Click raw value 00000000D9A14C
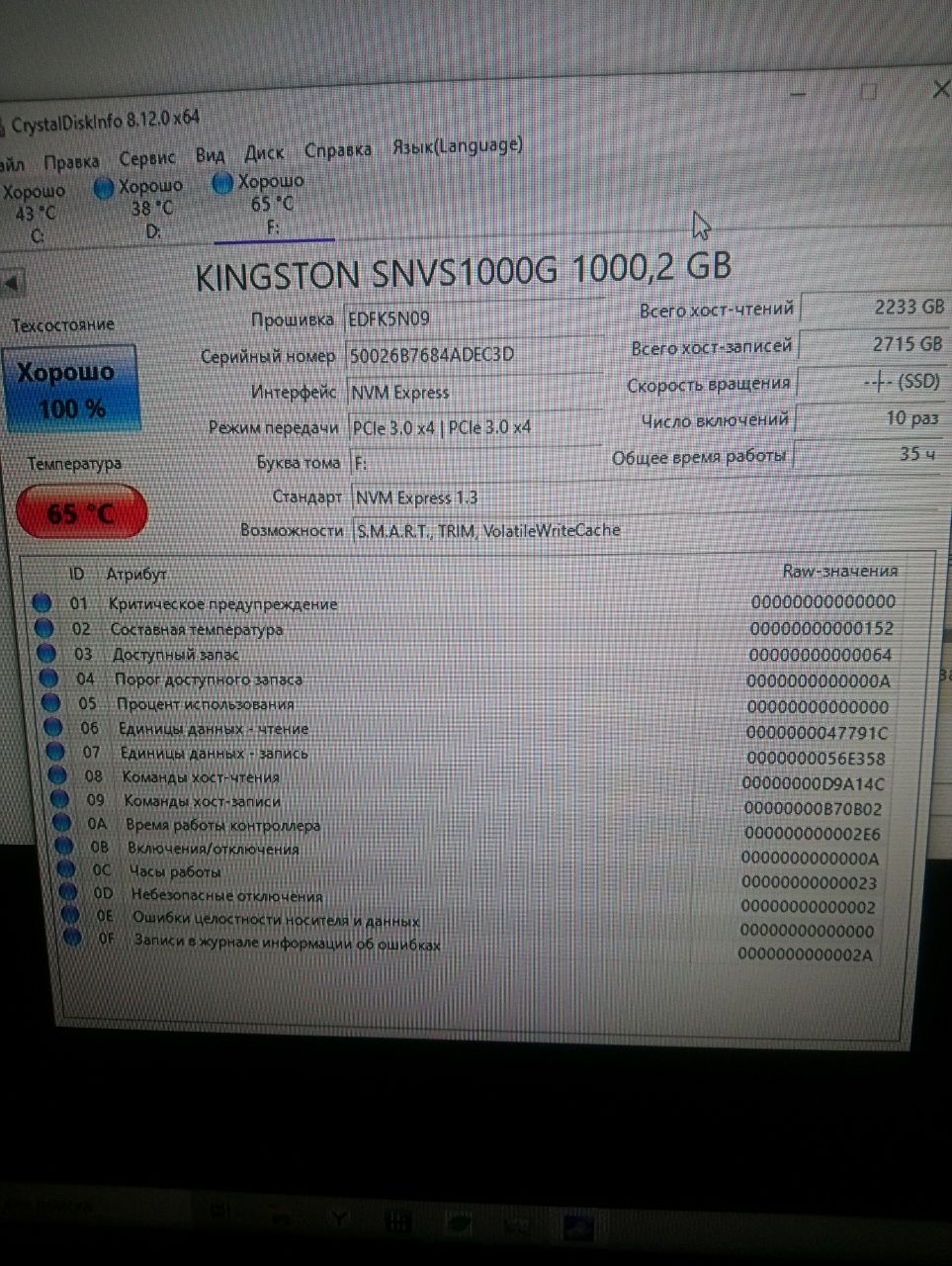This screenshot has height=1266, width=952. pyautogui.click(x=814, y=784)
